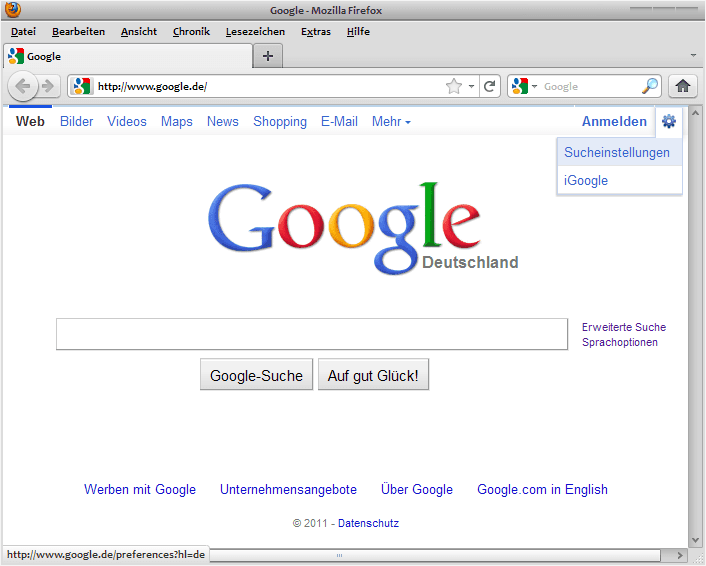Open the Extras menu
The width and height of the screenshot is (706, 566).
tap(316, 32)
